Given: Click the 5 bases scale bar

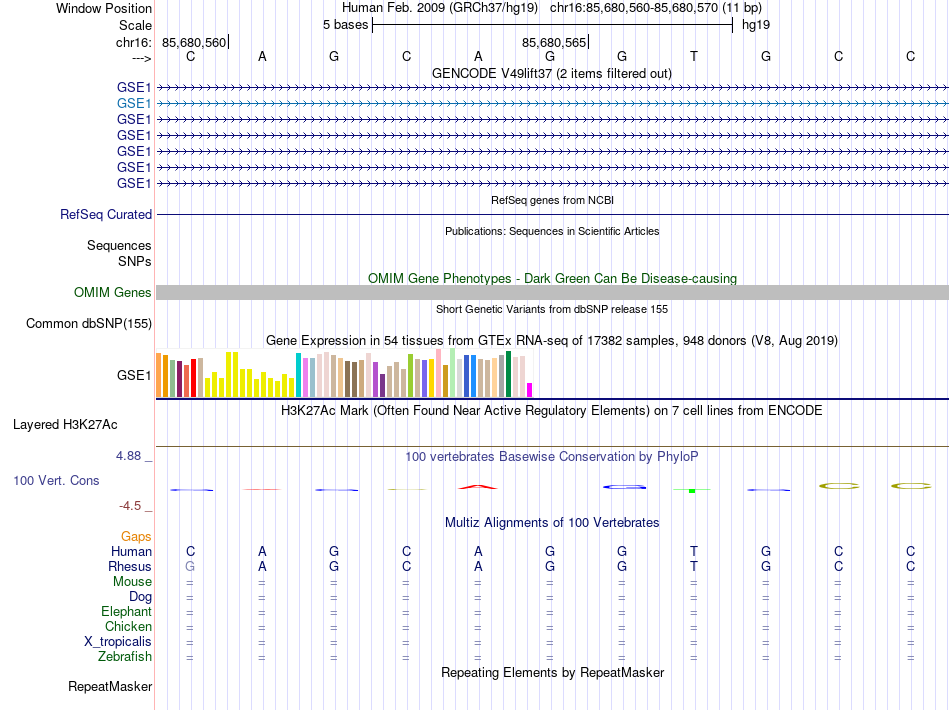Looking at the screenshot, I should coord(553,25).
